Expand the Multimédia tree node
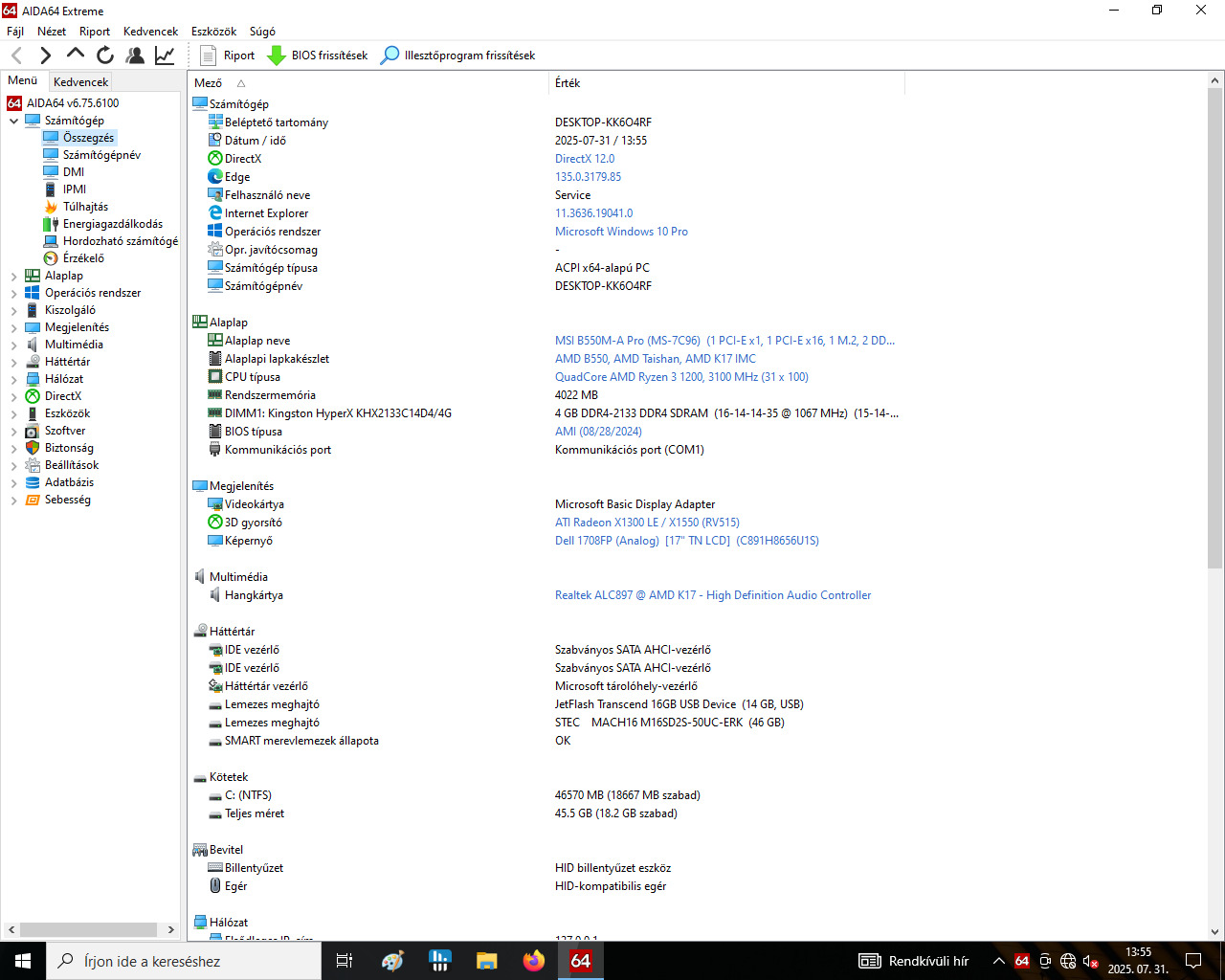Screen dimensions: 1225x980 pos(13,345)
